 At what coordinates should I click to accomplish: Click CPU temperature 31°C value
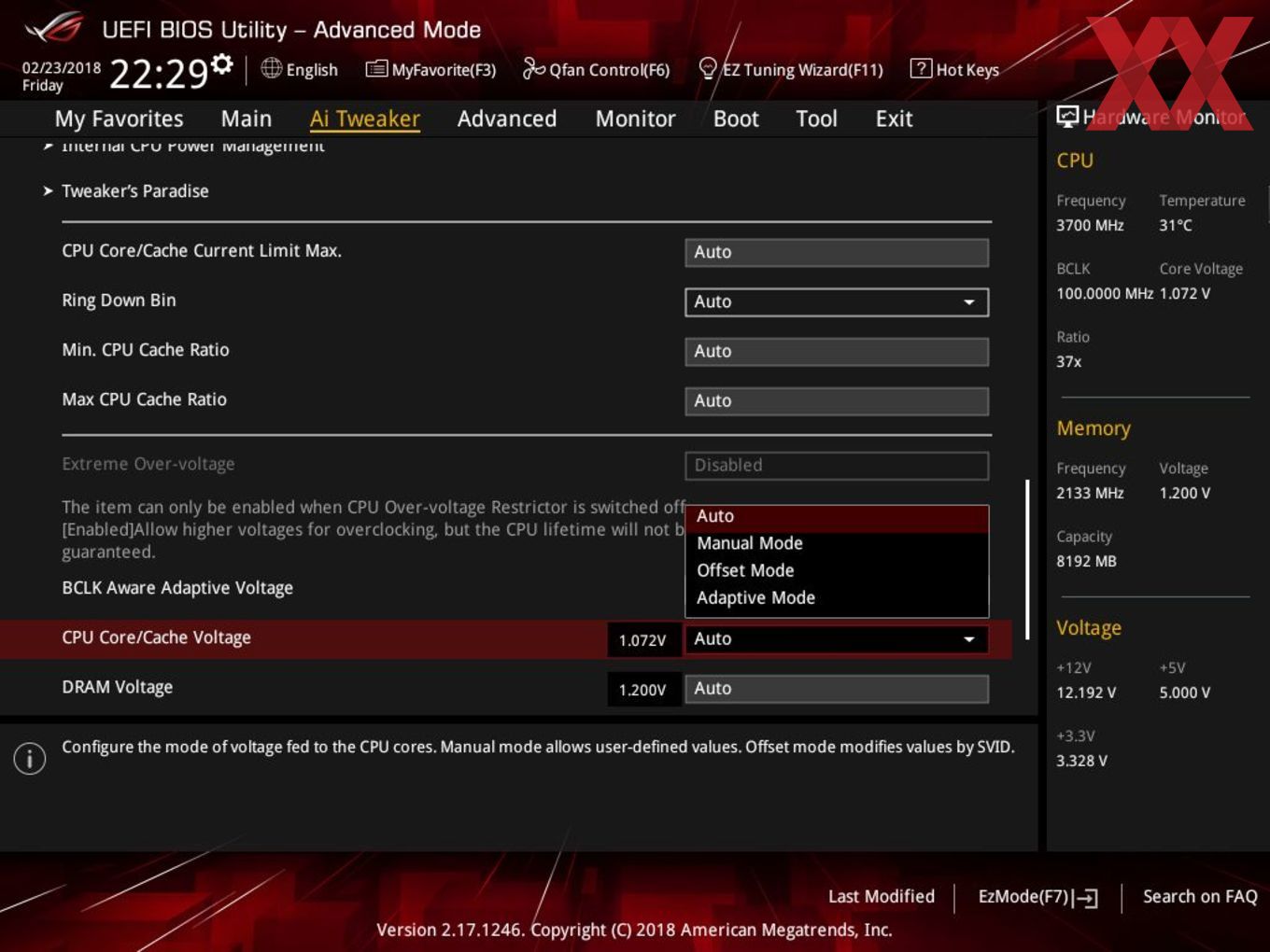click(x=1176, y=225)
